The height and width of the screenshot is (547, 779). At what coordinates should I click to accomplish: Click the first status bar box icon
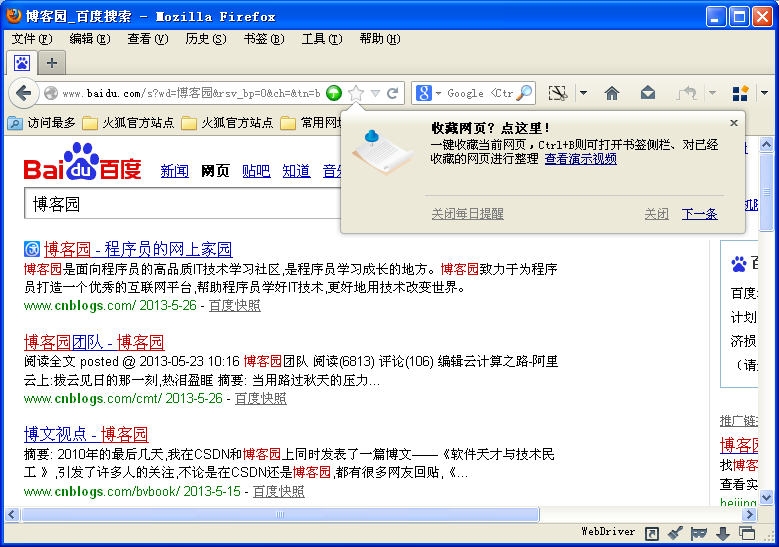pos(651,534)
